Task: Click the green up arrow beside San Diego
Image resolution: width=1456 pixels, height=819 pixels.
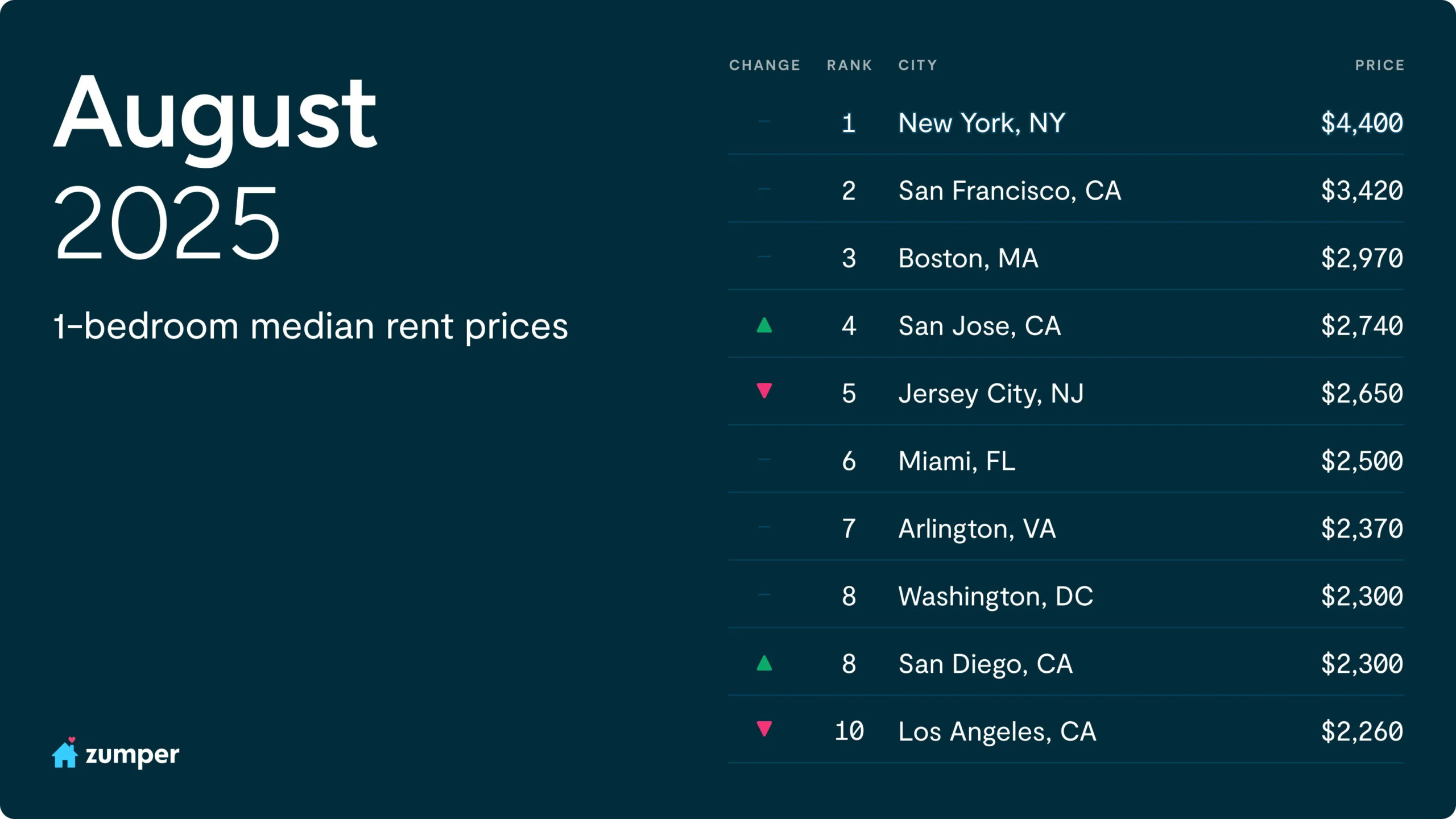Action: pyautogui.click(x=764, y=663)
